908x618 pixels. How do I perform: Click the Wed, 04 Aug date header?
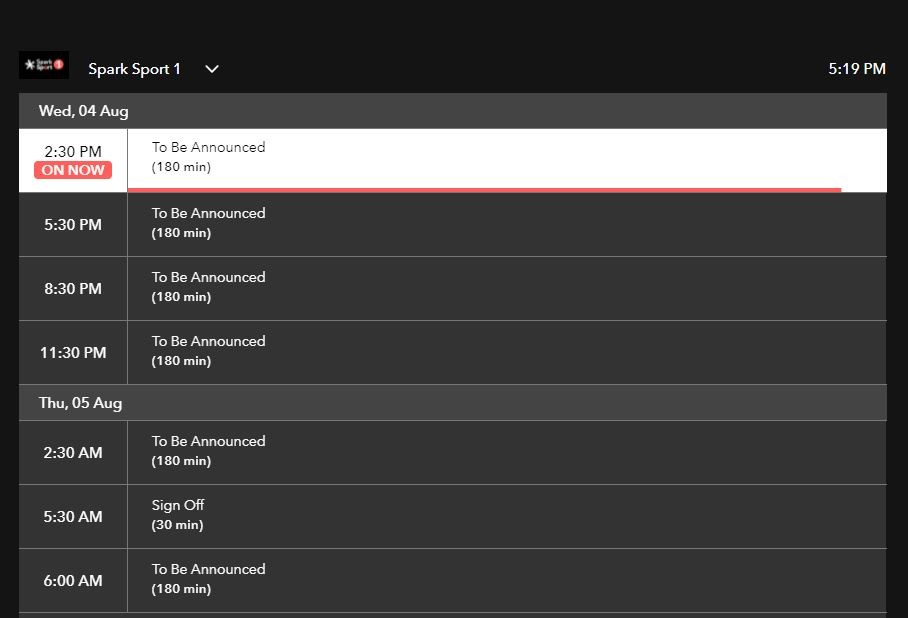click(x=84, y=111)
